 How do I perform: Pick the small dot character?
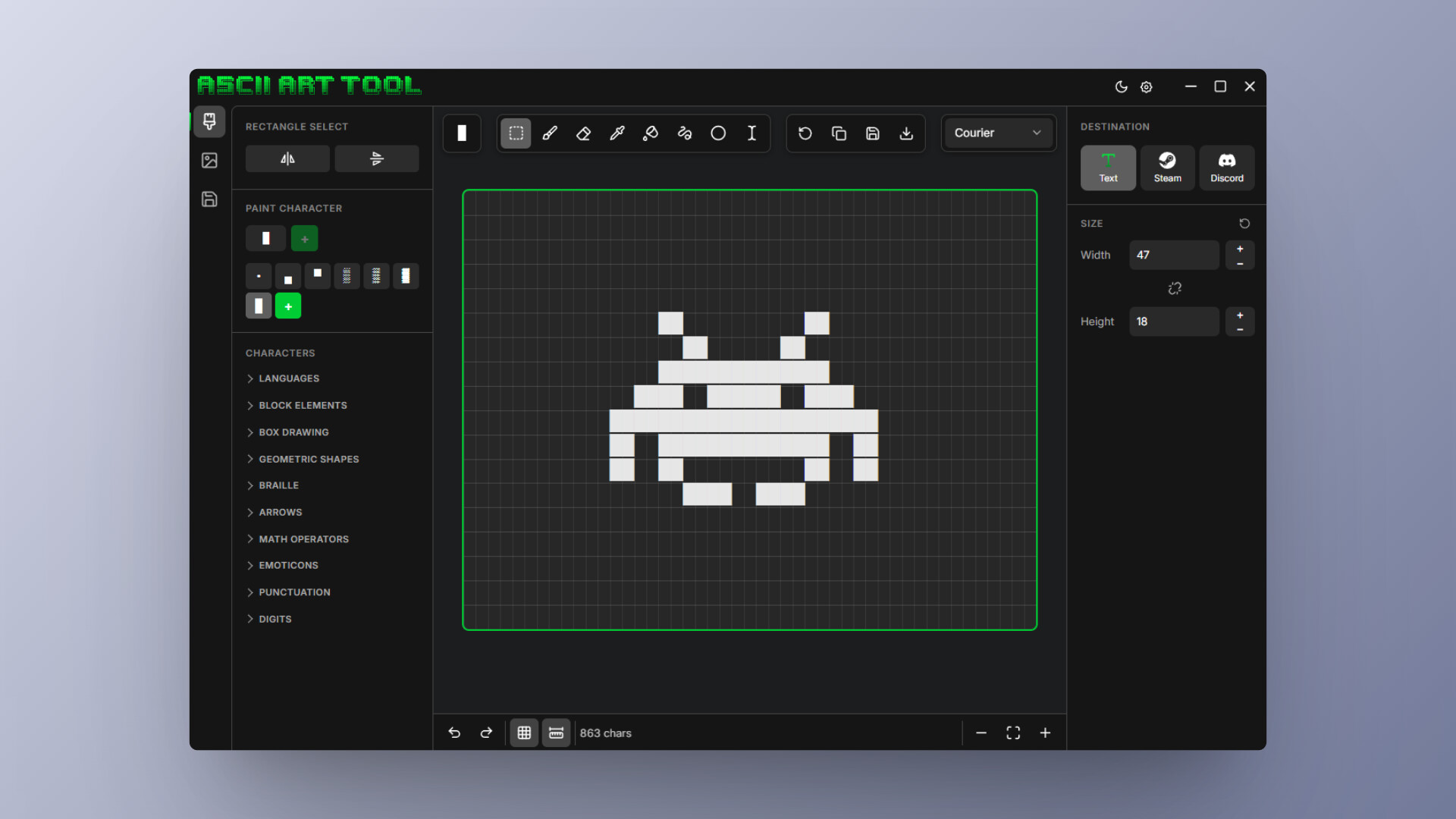pos(259,276)
